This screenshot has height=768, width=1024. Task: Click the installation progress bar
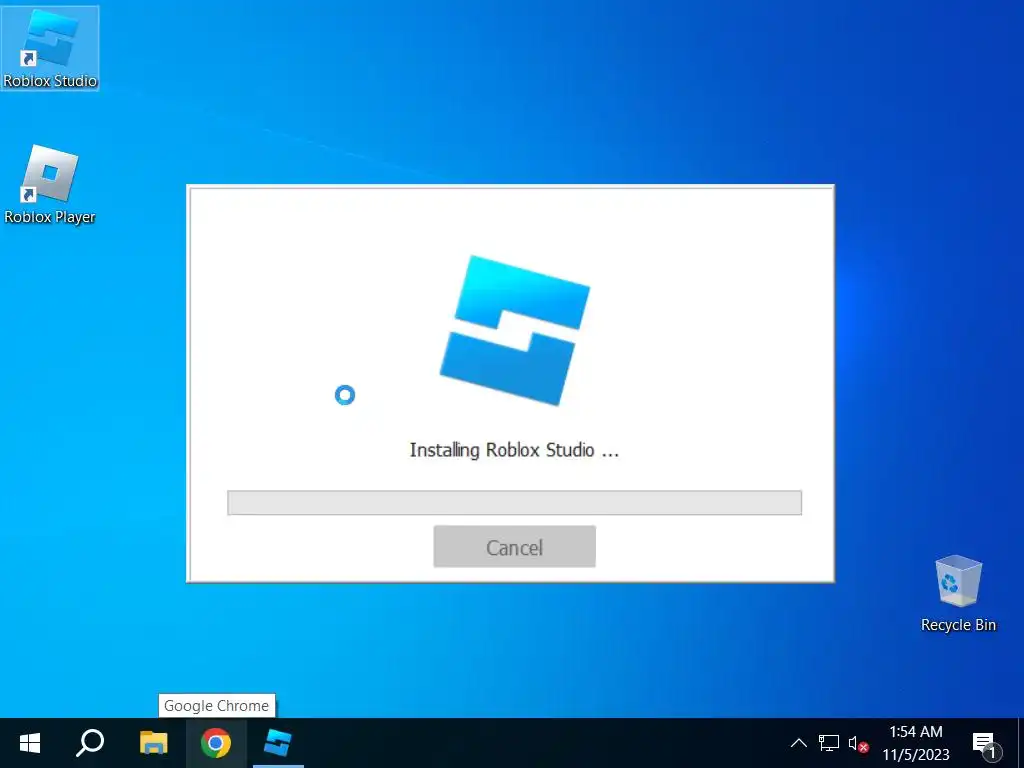(515, 503)
